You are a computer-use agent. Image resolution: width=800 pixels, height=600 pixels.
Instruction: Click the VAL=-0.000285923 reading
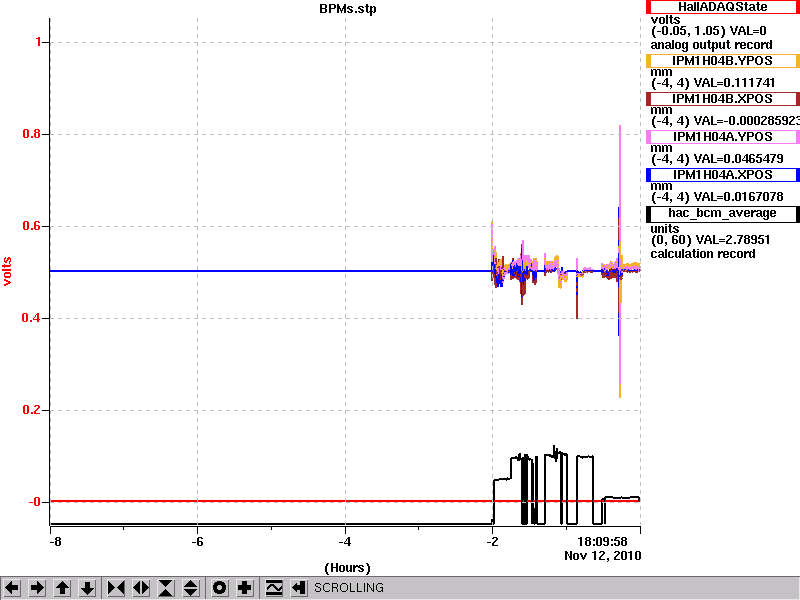747,121
